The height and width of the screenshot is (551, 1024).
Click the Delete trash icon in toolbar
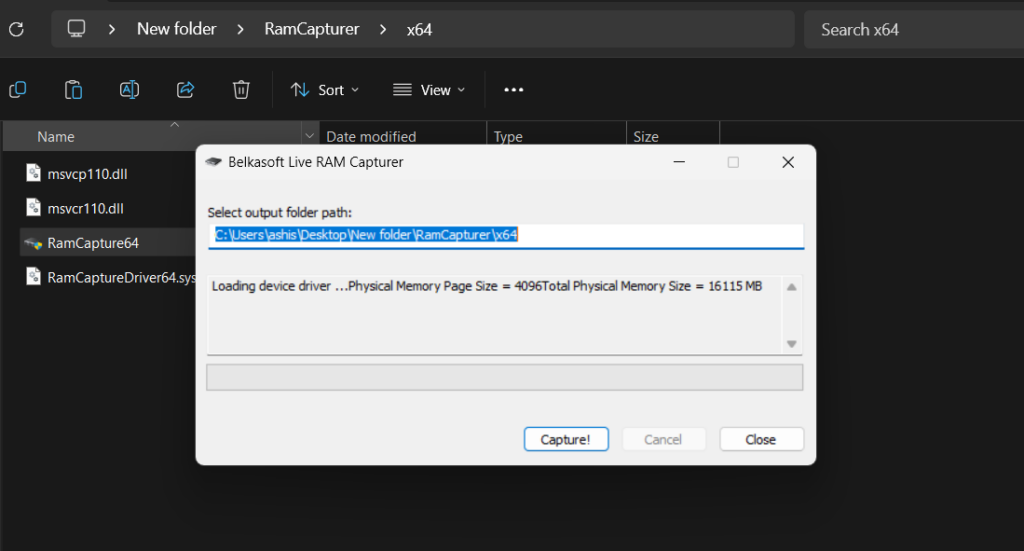(x=241, y=89)
